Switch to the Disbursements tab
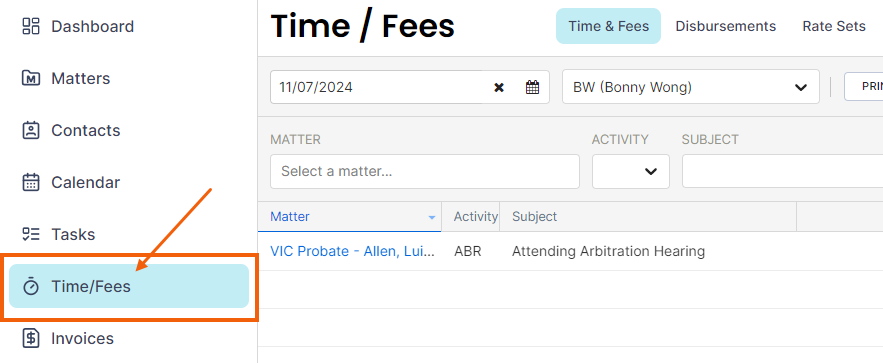Image resolution: width=883 pixels, height=363 pixels. [x=725, y=26]
